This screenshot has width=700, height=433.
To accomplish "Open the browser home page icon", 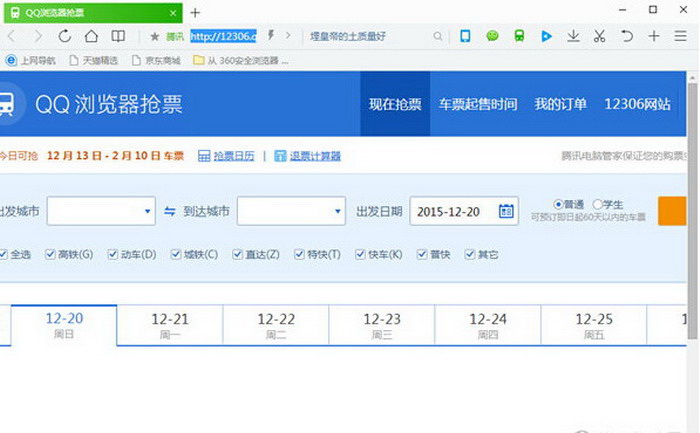I will [x=91, y=36].
